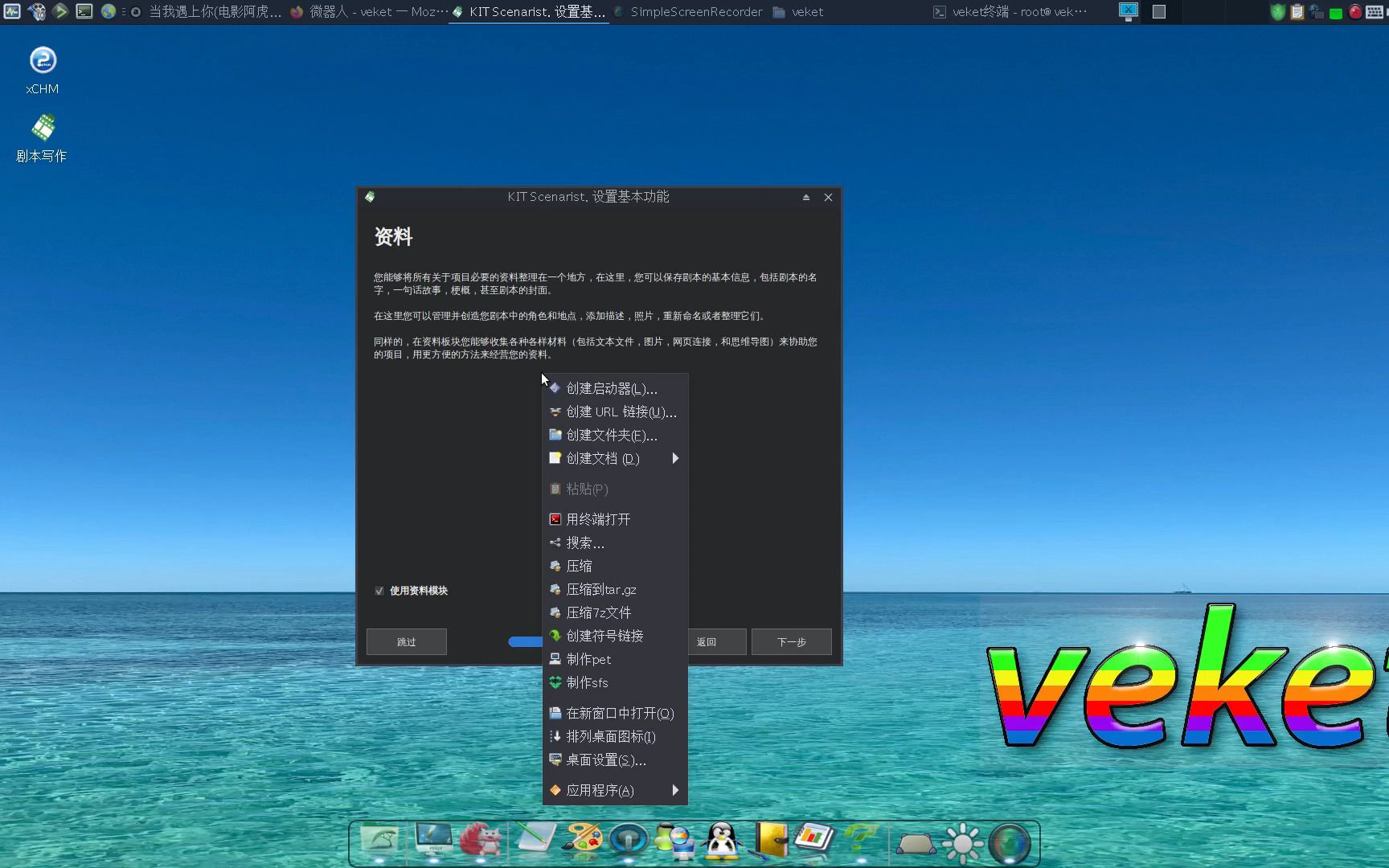This screenshot has height=868, width=1389.
Task: Click the 下一步 button
Action: point(792,642)
